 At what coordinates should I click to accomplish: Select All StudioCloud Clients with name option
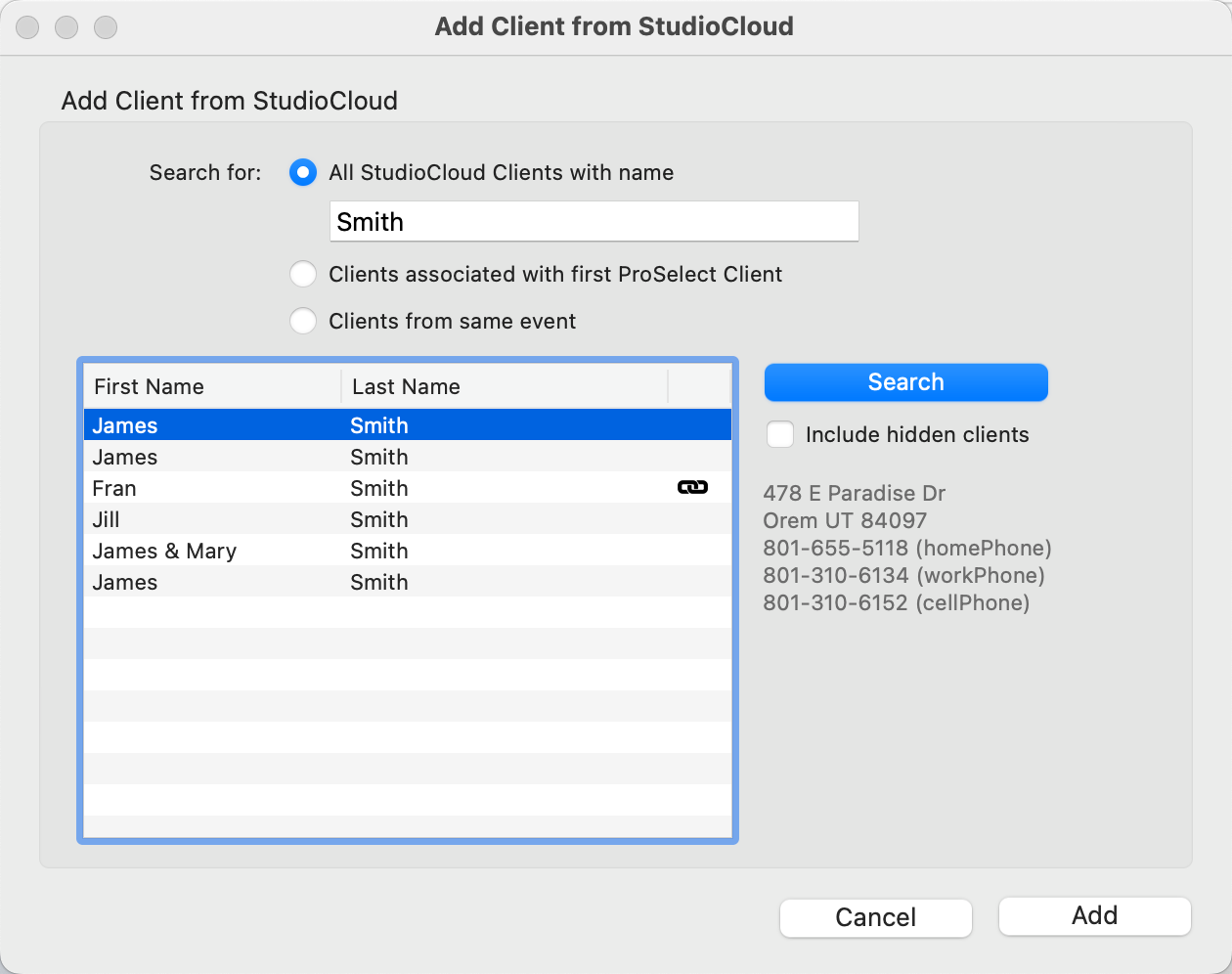[x=303, y=173]
